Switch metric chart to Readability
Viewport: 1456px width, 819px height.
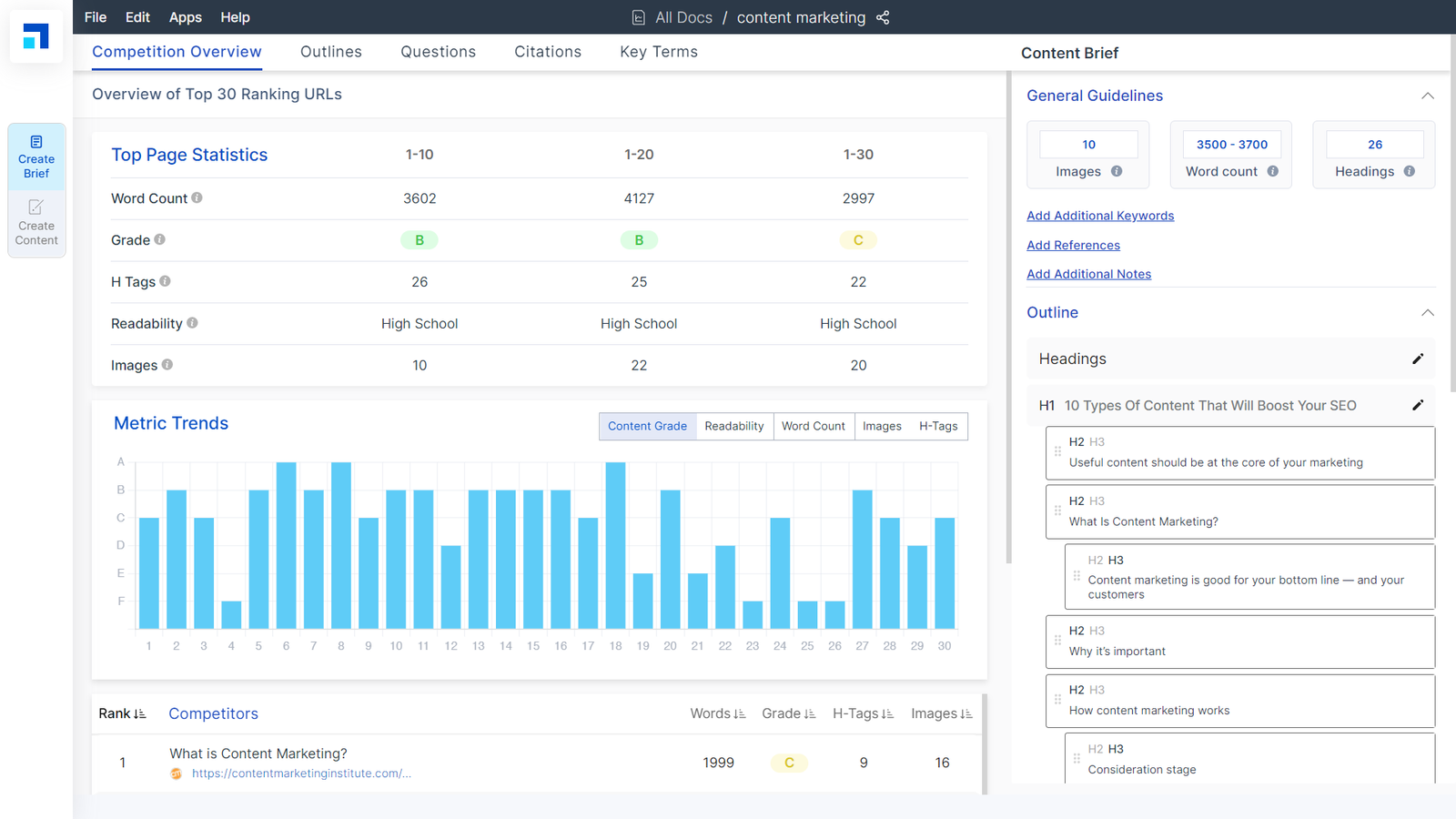click(x=733, y=426)
